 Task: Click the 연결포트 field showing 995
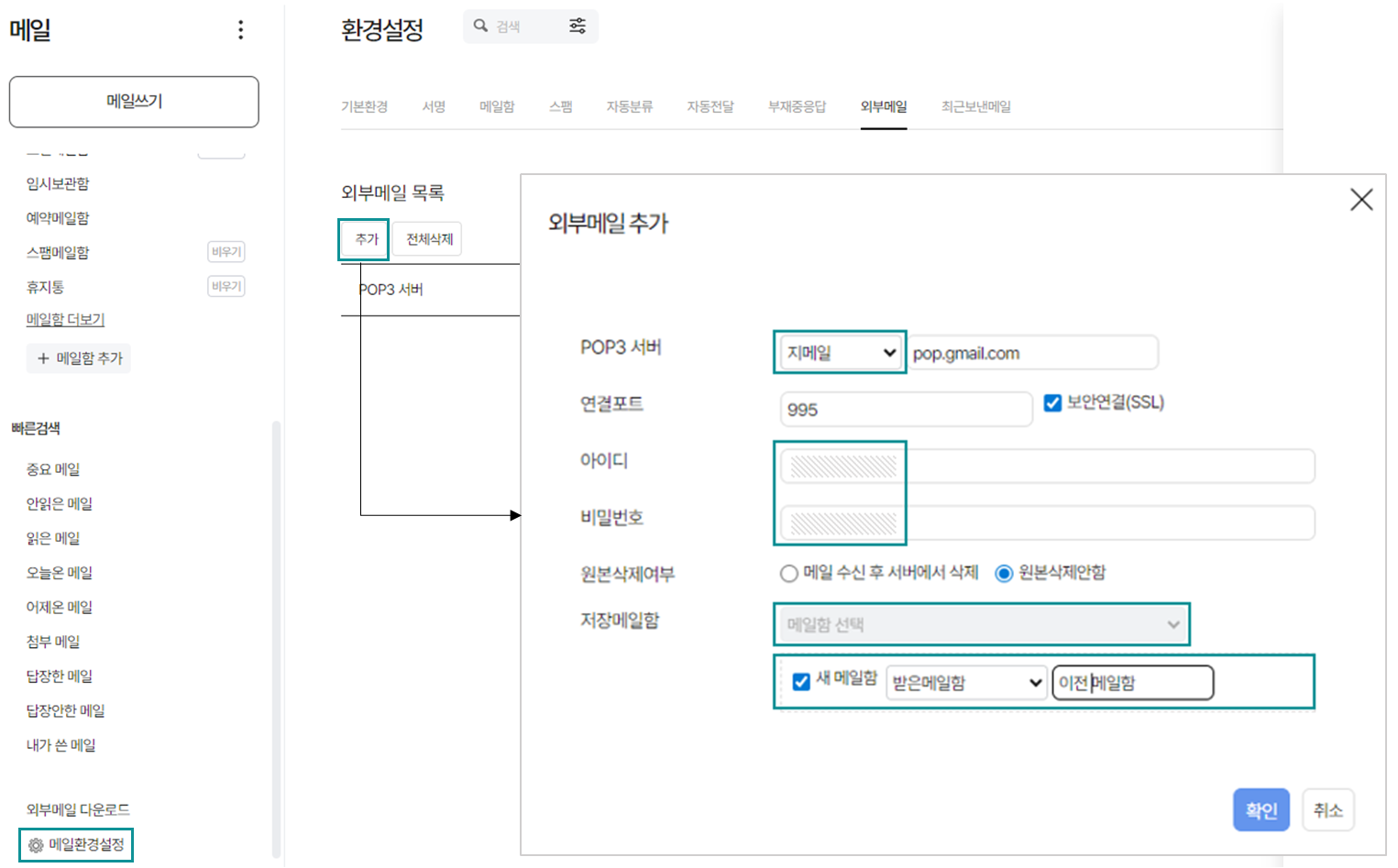(905, 410)
